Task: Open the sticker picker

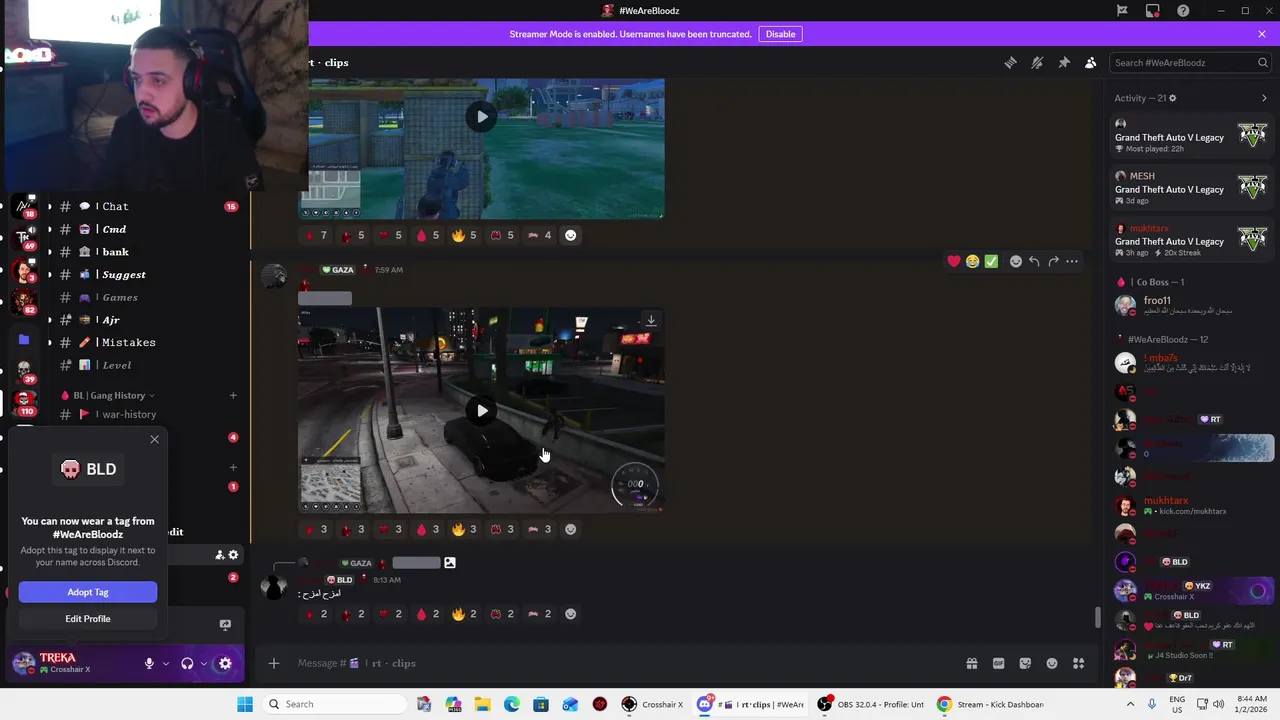Action: [1025, 663]
